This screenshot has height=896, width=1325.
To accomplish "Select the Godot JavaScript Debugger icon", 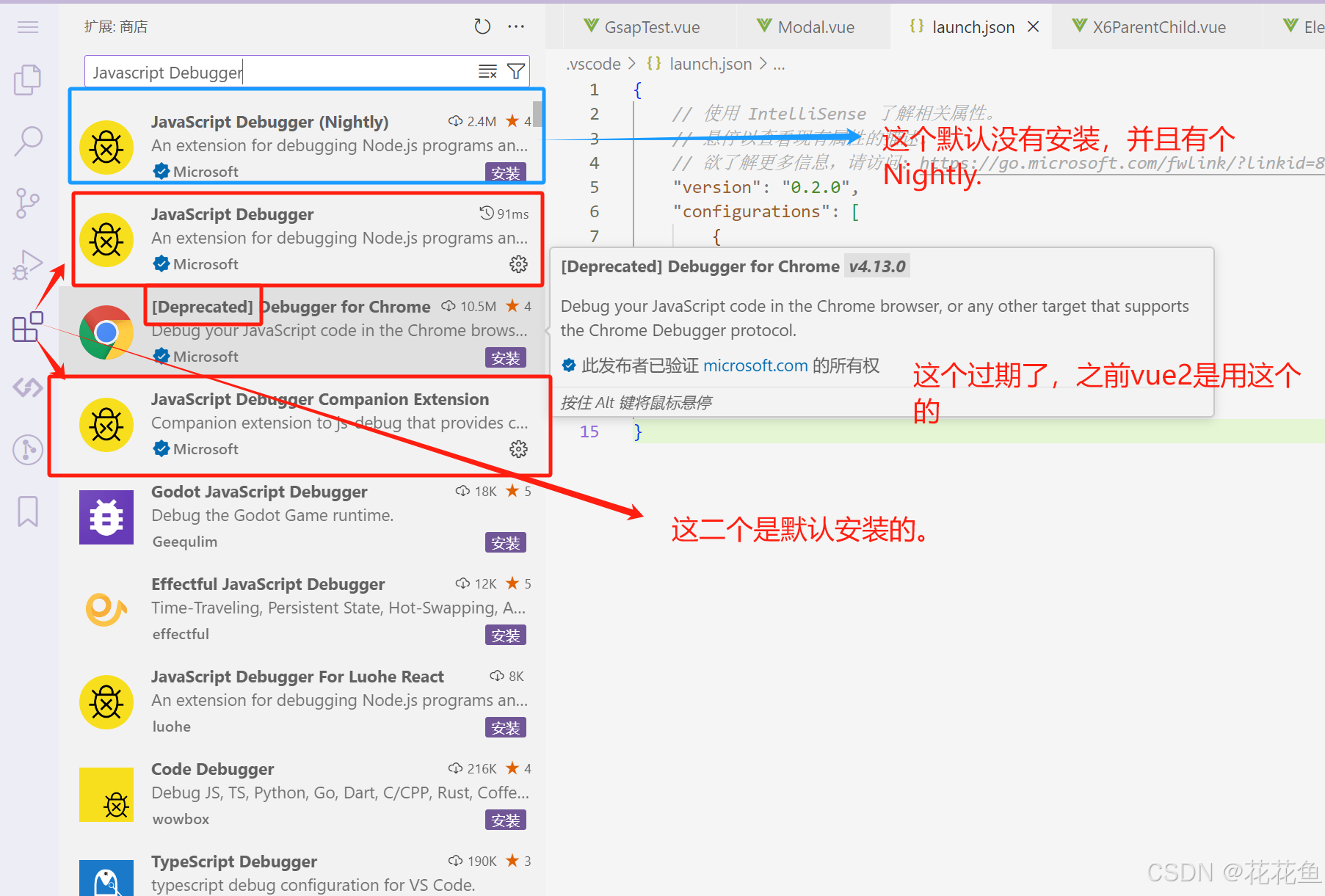I will pyautogui.click(x=106, y=517).
